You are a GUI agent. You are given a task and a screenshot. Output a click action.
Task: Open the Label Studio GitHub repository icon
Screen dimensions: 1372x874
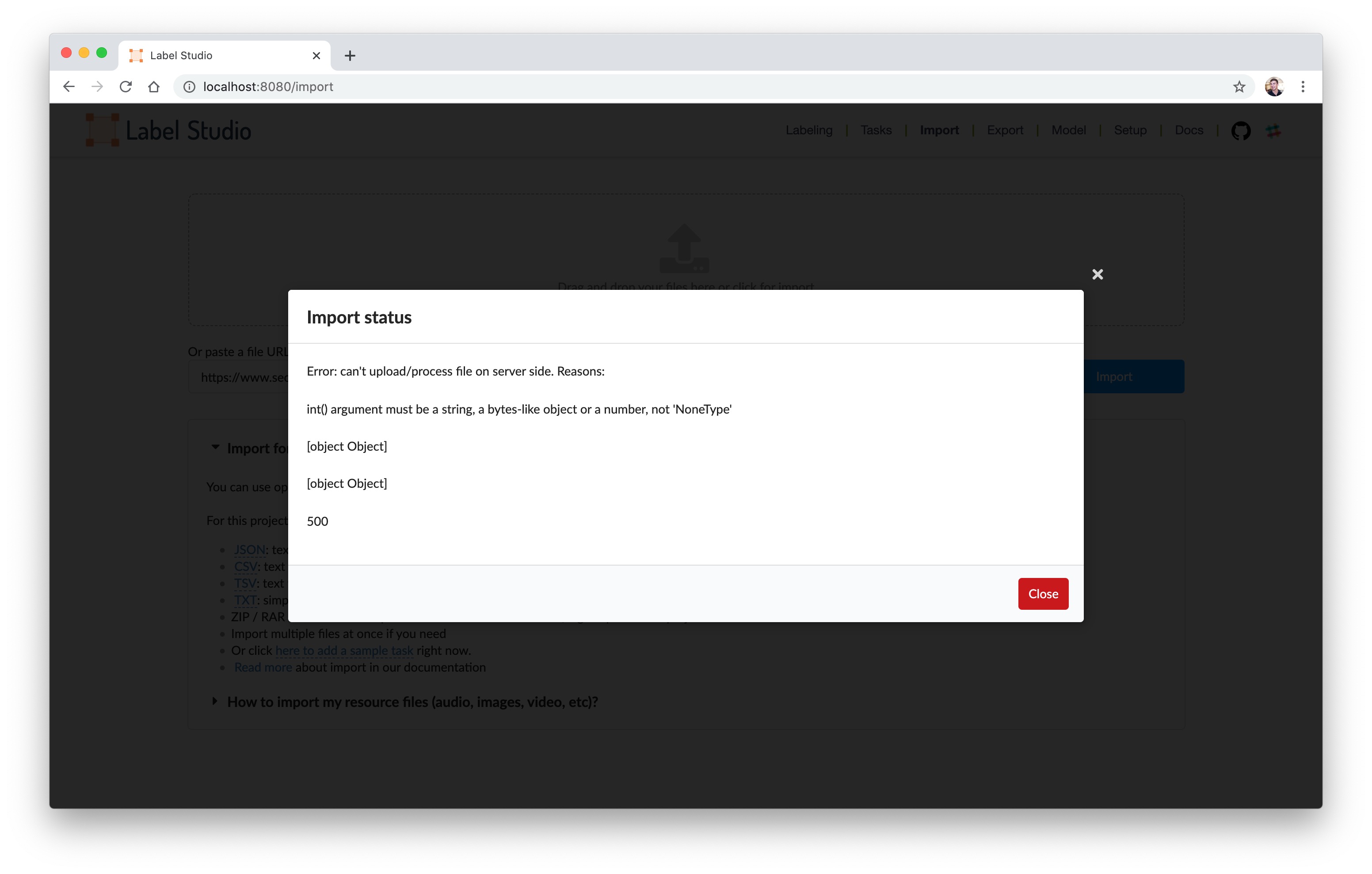[x=1241, y=130]
